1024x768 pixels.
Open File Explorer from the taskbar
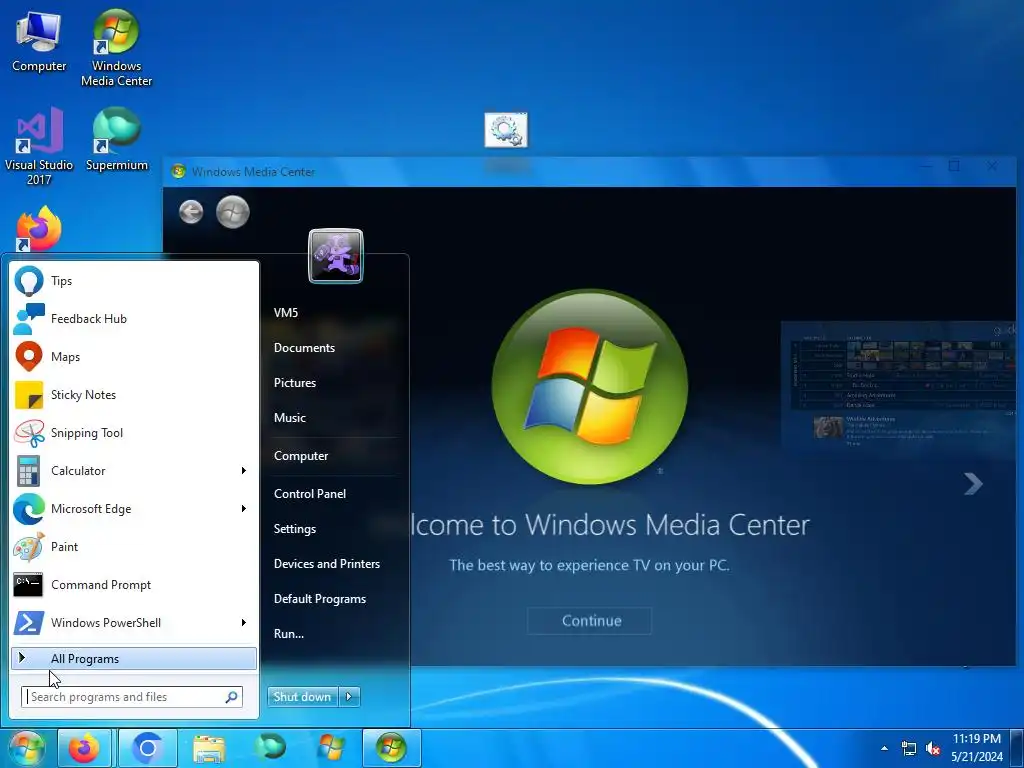click(x=208, y=748)
